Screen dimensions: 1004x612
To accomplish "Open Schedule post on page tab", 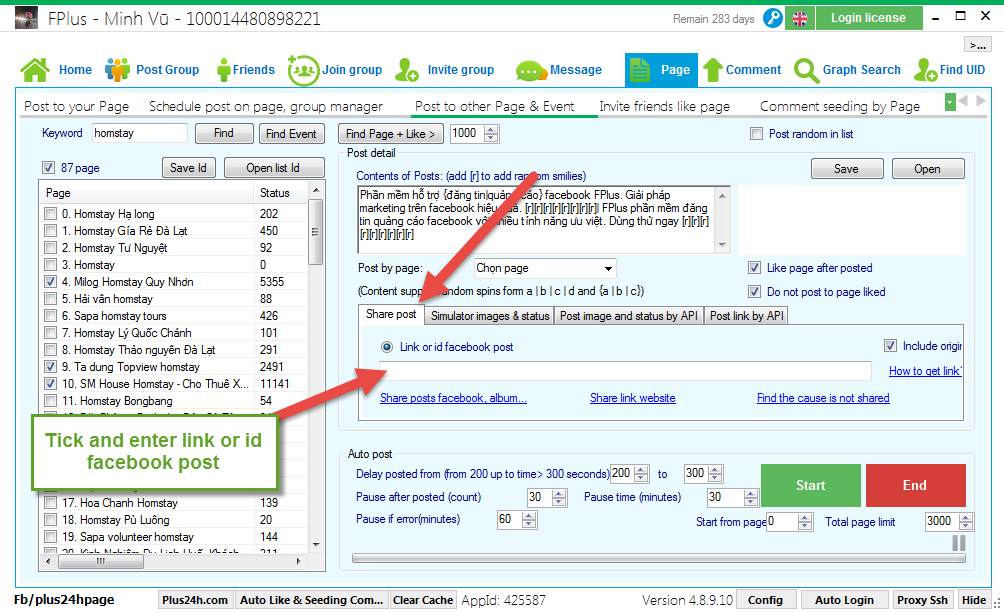I will [266, 106].
